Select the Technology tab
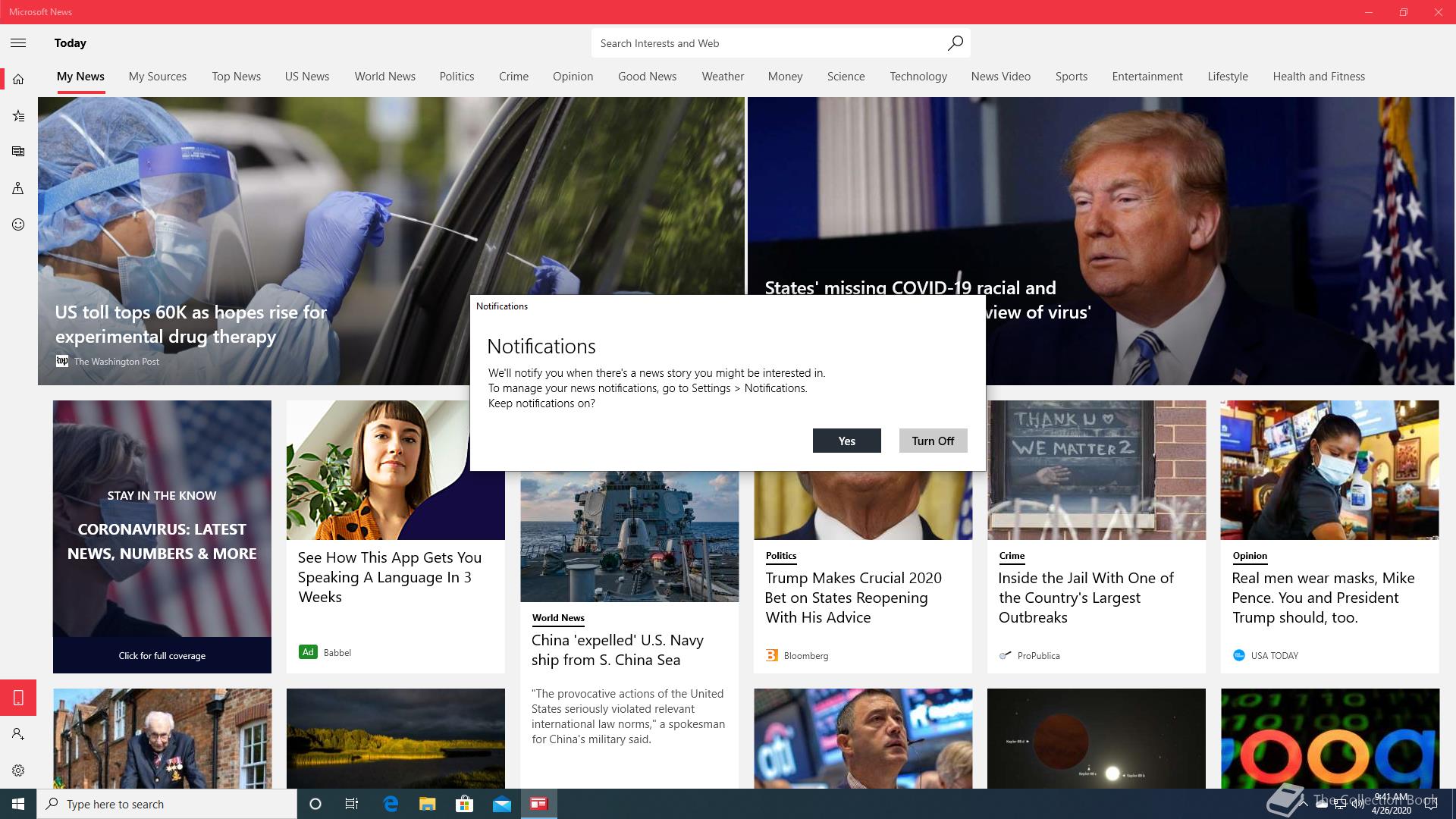The width and height of the screenshot is (1456, 819). (918, 77)
